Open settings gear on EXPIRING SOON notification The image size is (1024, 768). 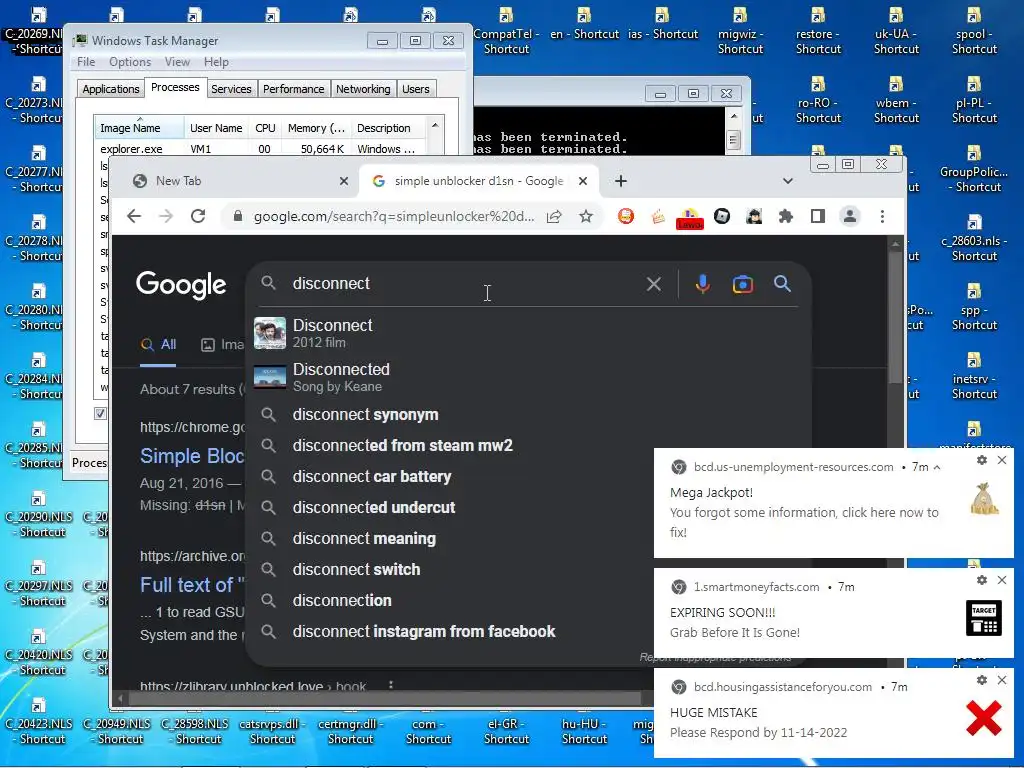982,580
